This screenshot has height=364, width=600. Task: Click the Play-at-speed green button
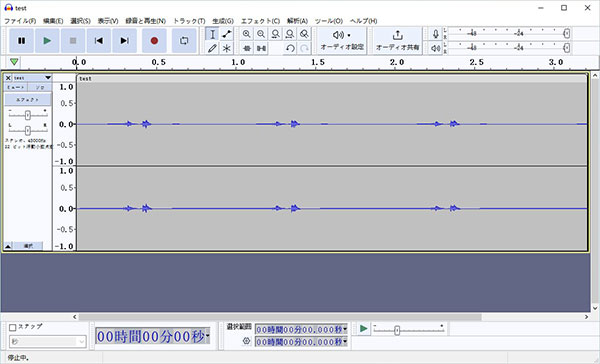point(364,329)
